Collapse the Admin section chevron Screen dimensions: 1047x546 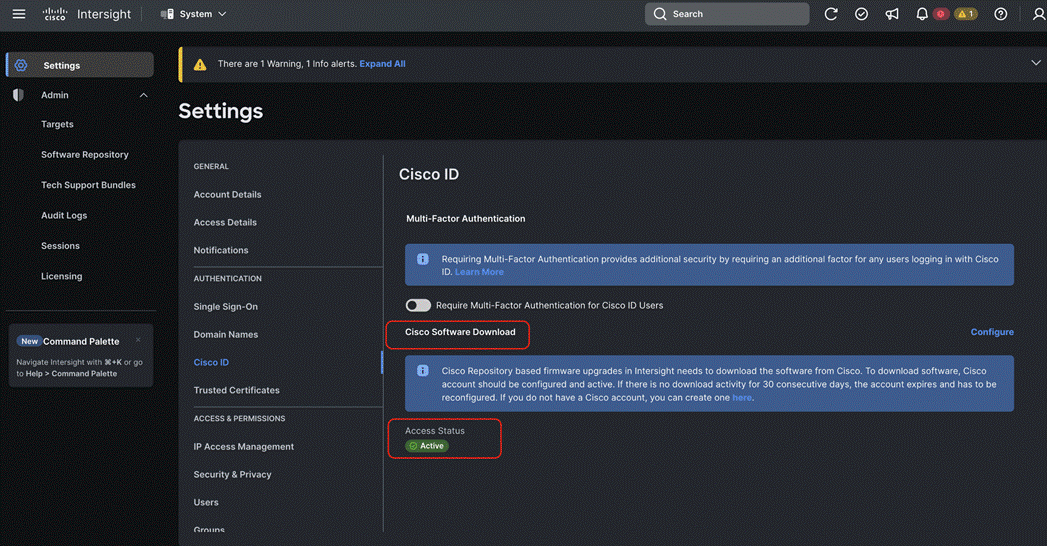[144, 95]
